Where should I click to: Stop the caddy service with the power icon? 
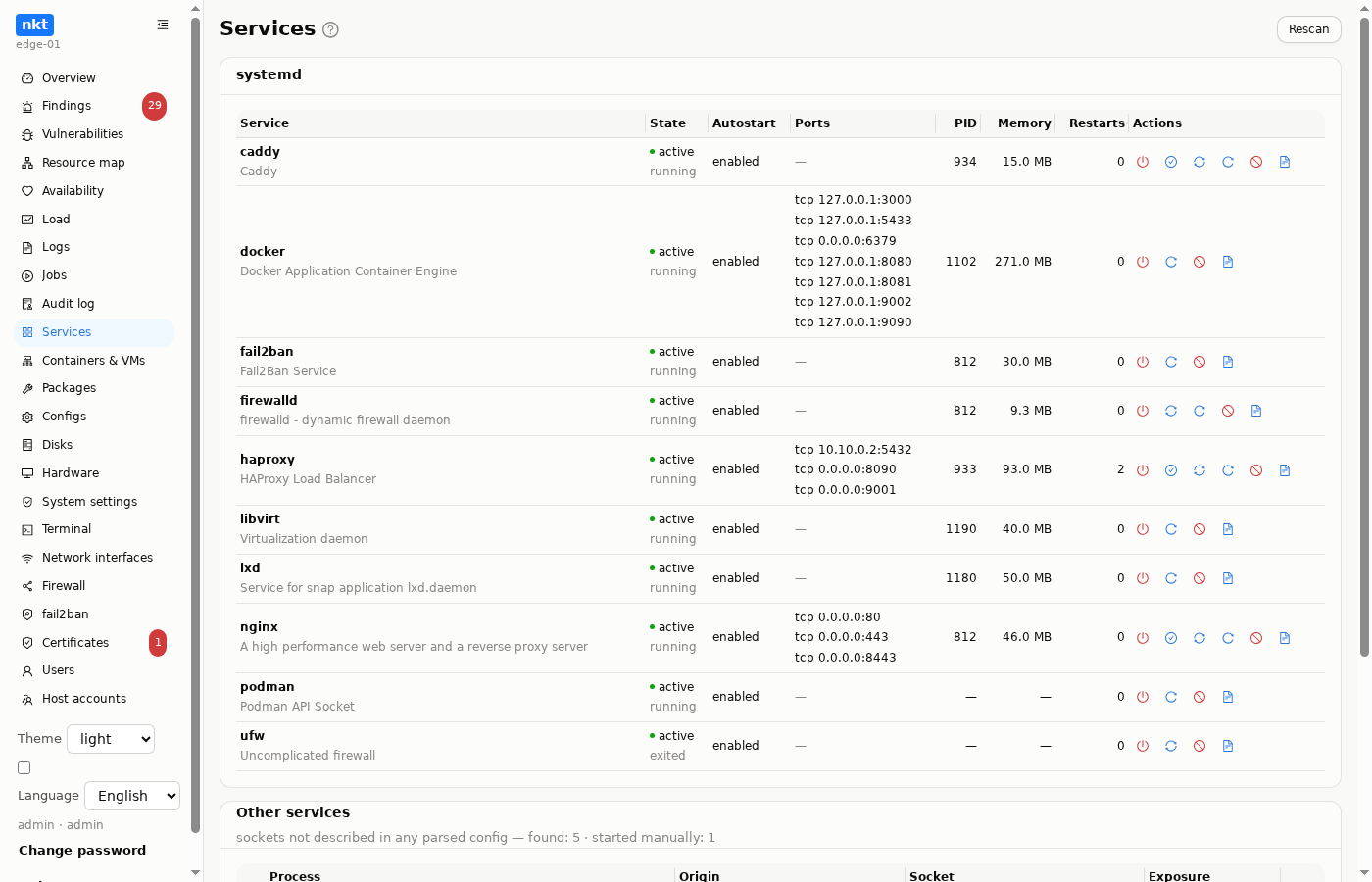pyautogui.click(x=1143, y=162)
